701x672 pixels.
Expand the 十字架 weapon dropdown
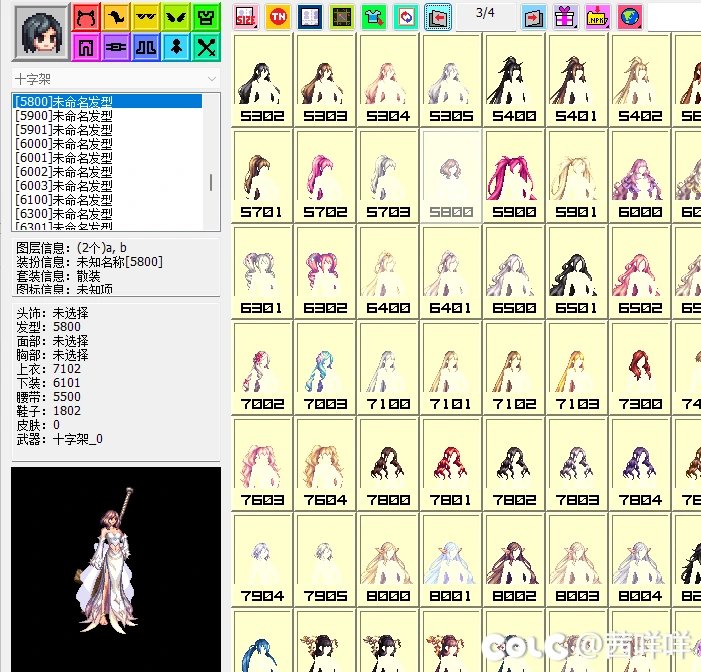211,79
